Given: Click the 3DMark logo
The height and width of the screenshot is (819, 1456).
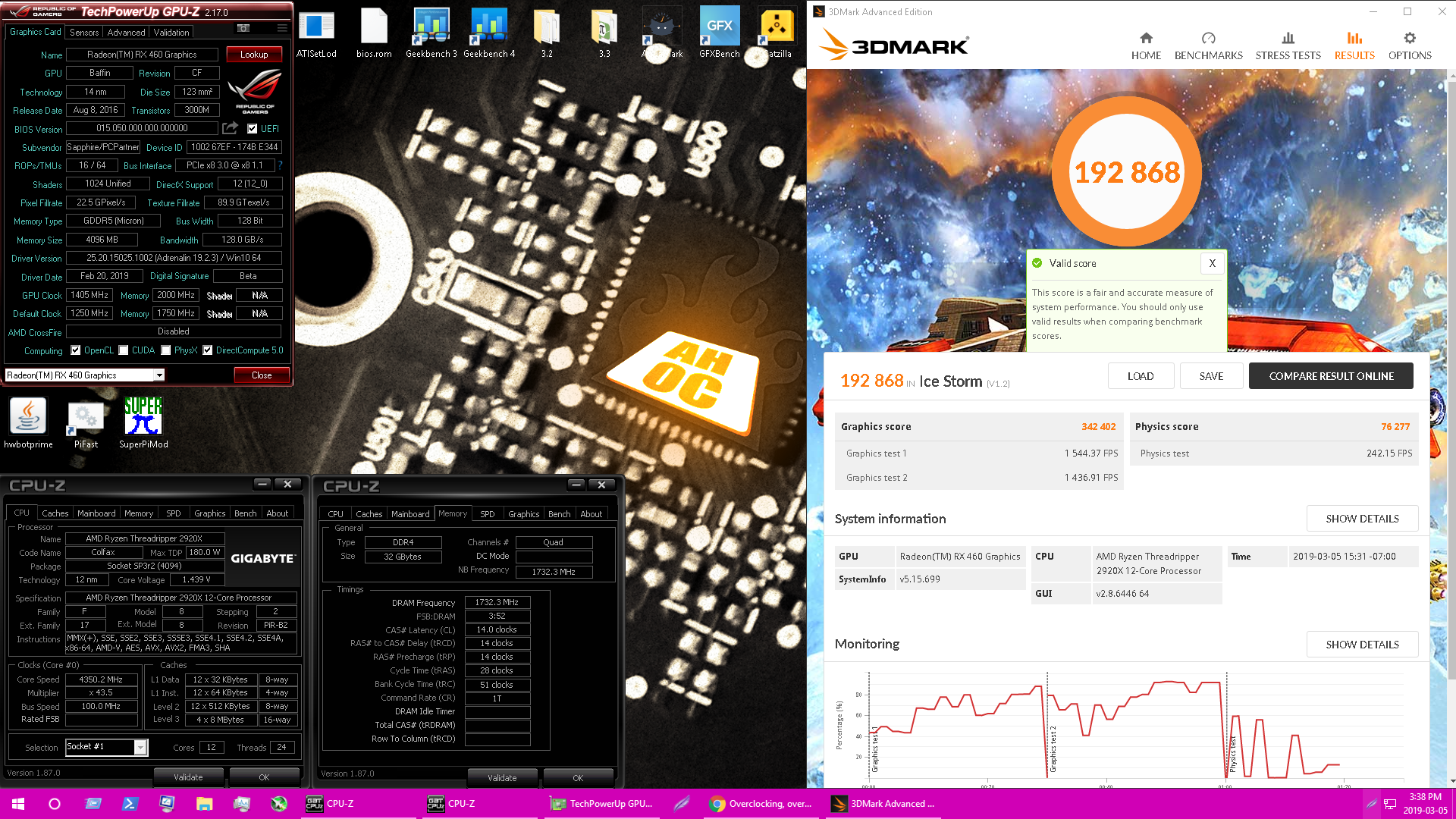Looking at the screenshot, I should pos(895,45).
